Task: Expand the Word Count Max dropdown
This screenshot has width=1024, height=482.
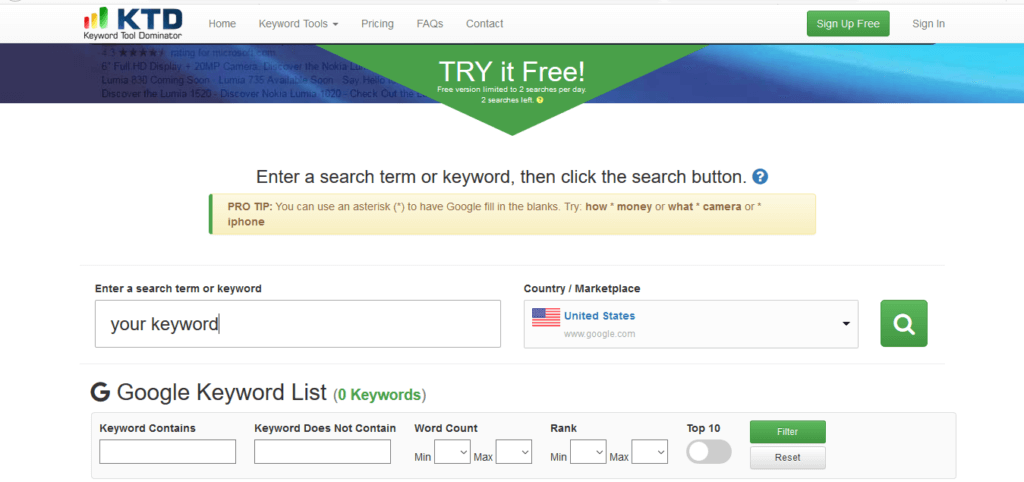Action: [x=513, y=453]
